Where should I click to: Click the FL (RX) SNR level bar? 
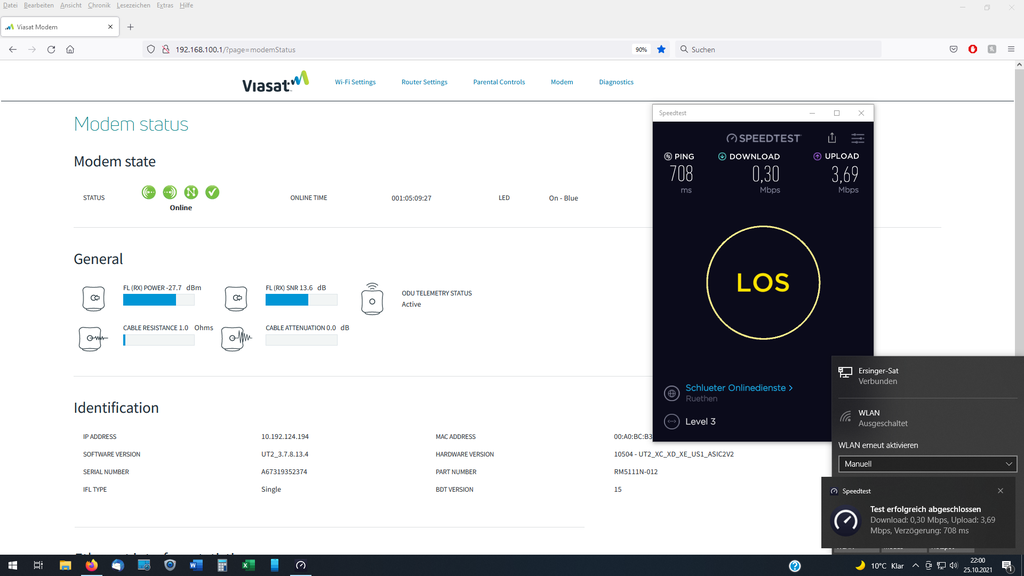(x=301, y=300)
